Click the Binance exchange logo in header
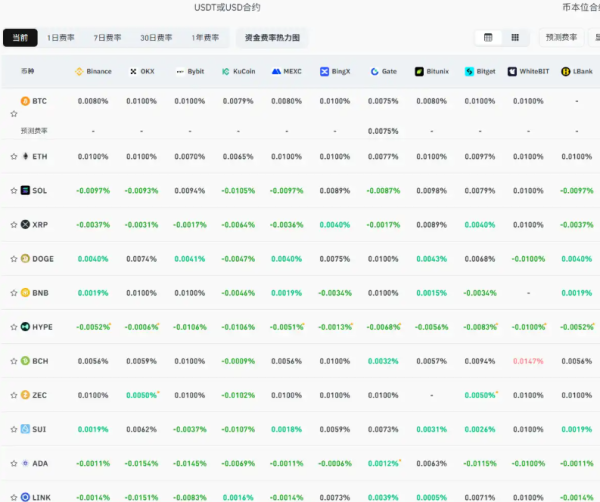This screenshot has height=502, width=600. point(80,72)
